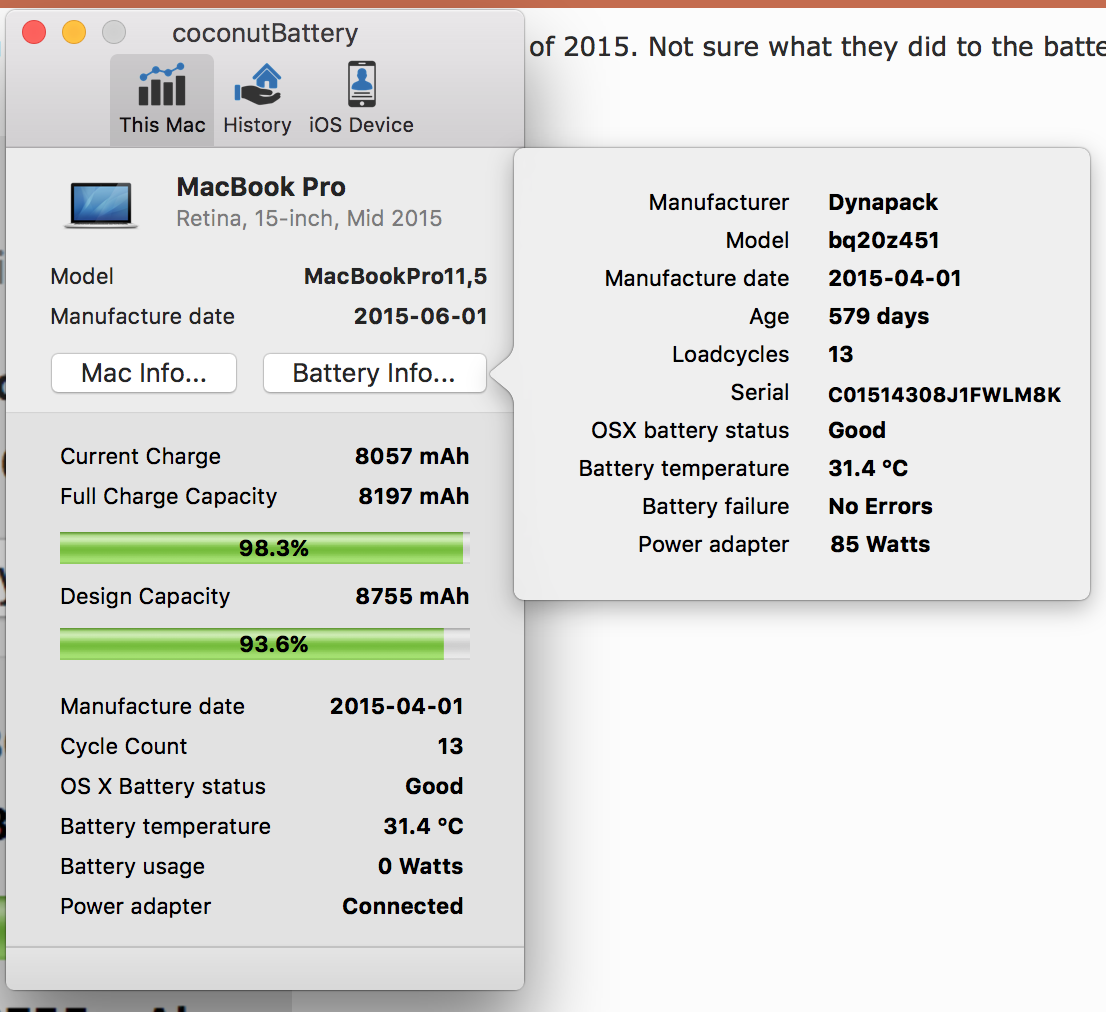Click the Battery usage label

click(133, 866)
